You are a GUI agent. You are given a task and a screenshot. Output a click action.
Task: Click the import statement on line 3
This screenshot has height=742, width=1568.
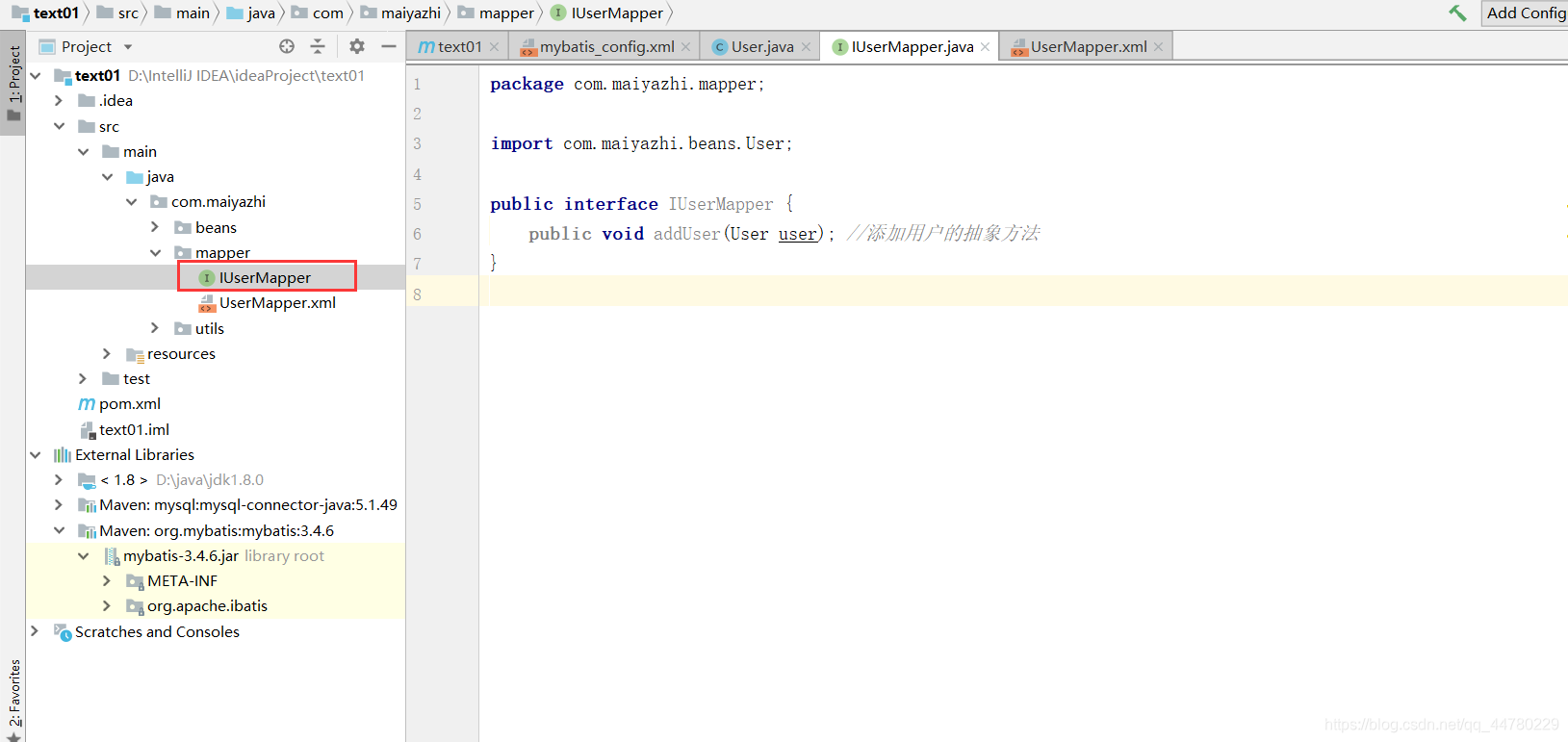tap(641, 143)
